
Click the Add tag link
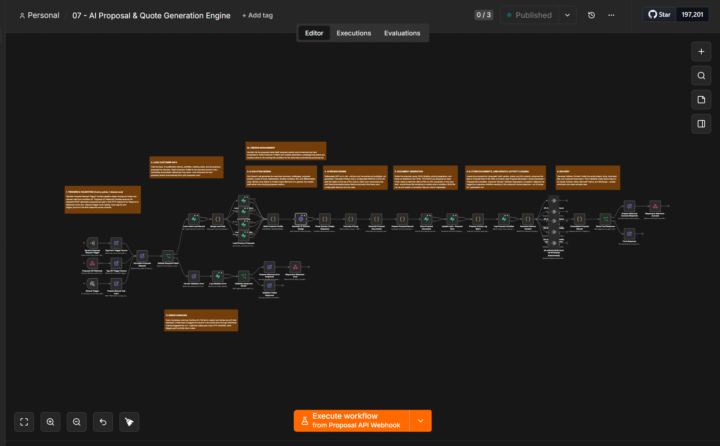258,15
